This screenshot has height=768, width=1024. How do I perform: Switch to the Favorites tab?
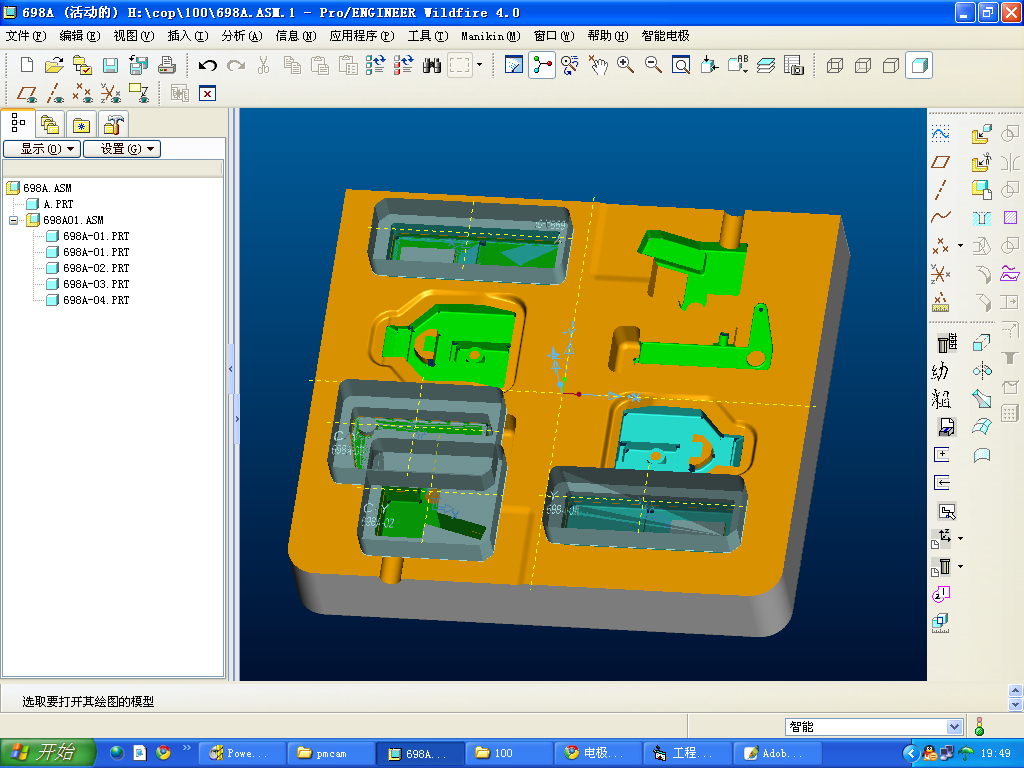pyautogui.click(x=81, y=123)
